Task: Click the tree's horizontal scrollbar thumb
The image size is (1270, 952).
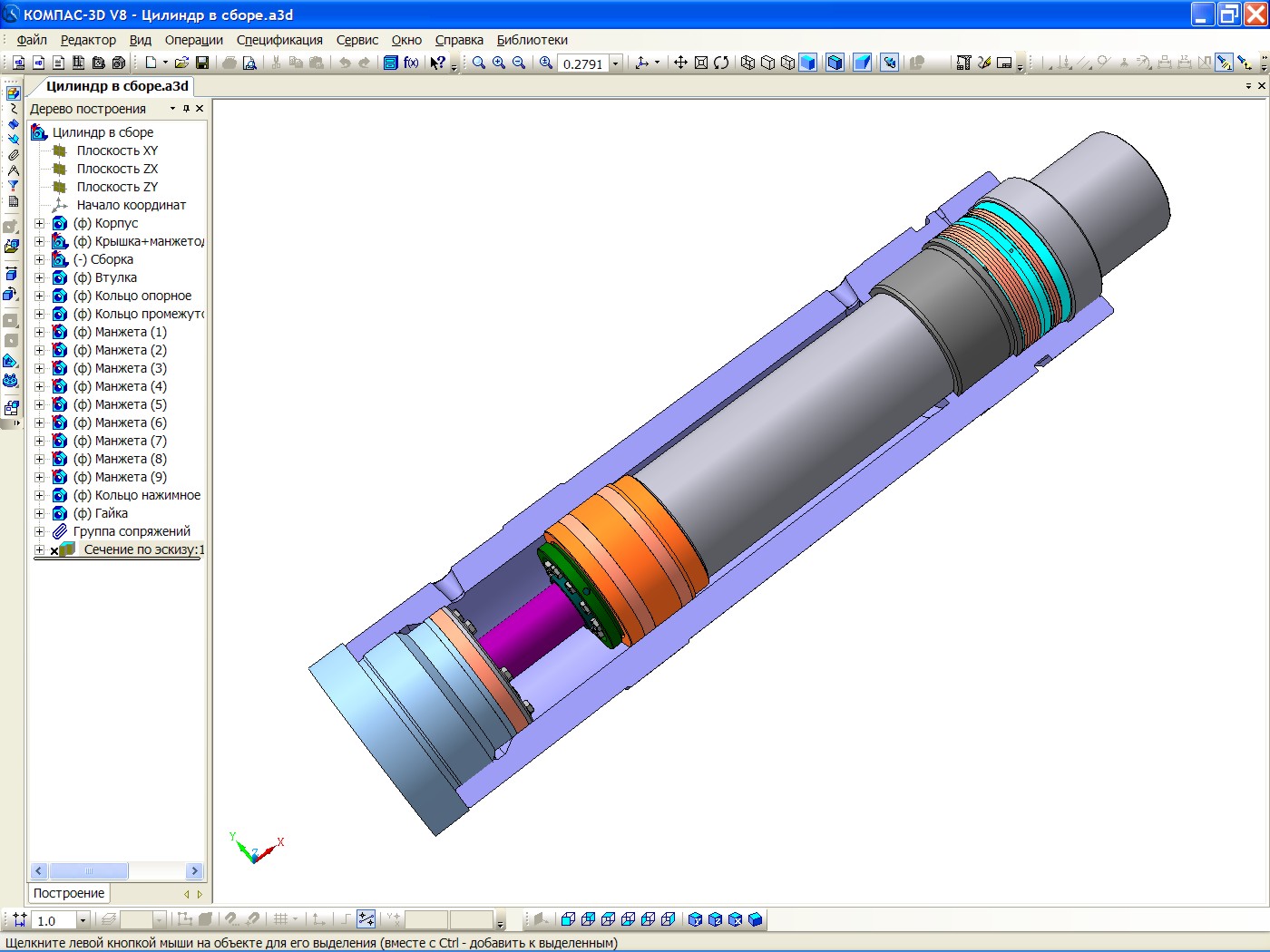Action: point(89,870)
